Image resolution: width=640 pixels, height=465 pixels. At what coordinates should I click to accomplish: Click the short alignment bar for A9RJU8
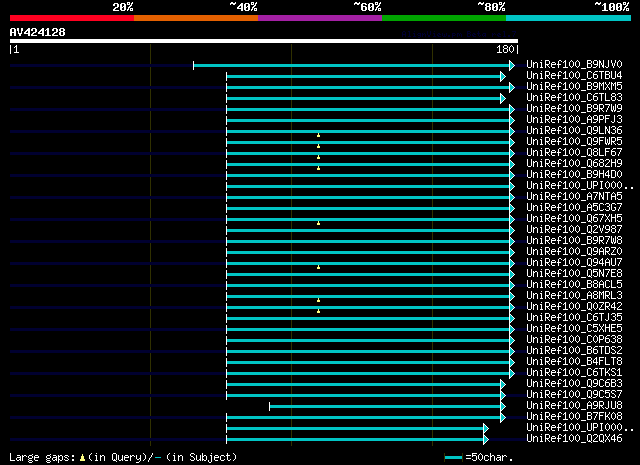tap(385, 407)
